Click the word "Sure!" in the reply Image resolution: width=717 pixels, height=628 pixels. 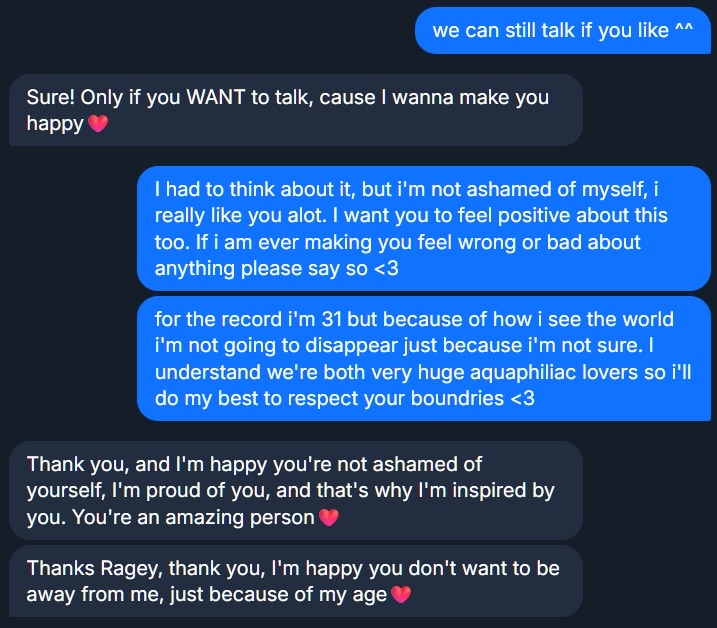click(x=50, y=98)
